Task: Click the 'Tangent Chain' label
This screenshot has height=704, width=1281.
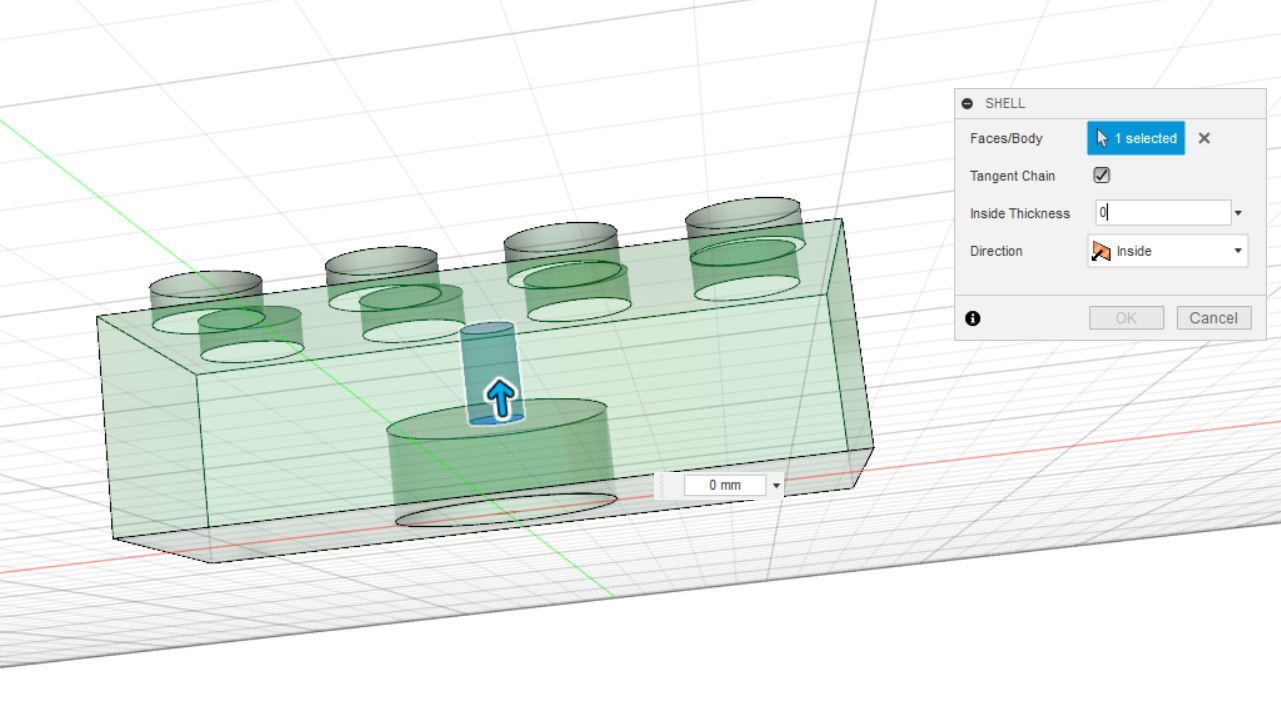Action: pyautogui.click(x=1012, y=176)
